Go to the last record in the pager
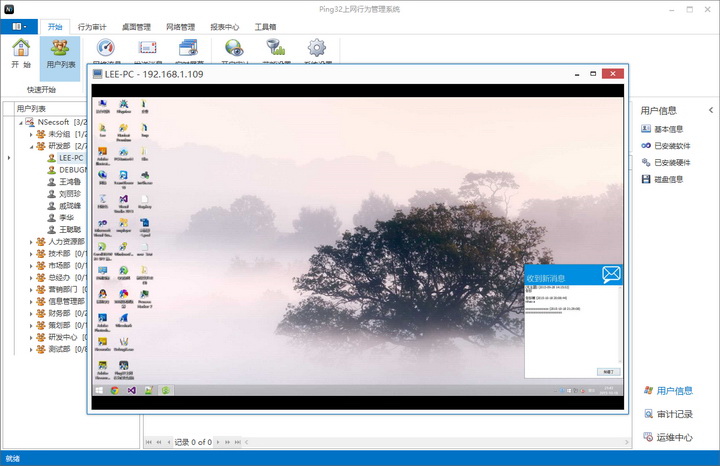 [x=237, y=442]
